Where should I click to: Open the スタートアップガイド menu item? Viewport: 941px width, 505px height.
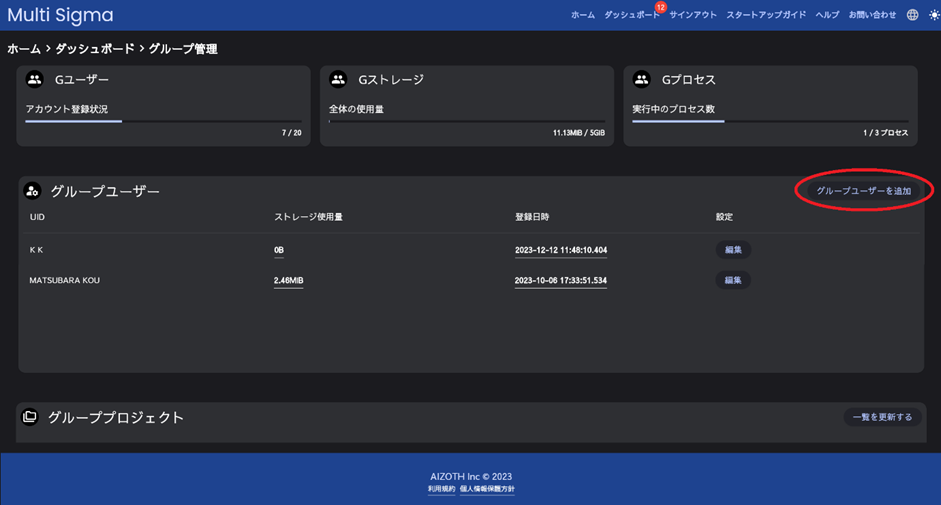766,15
